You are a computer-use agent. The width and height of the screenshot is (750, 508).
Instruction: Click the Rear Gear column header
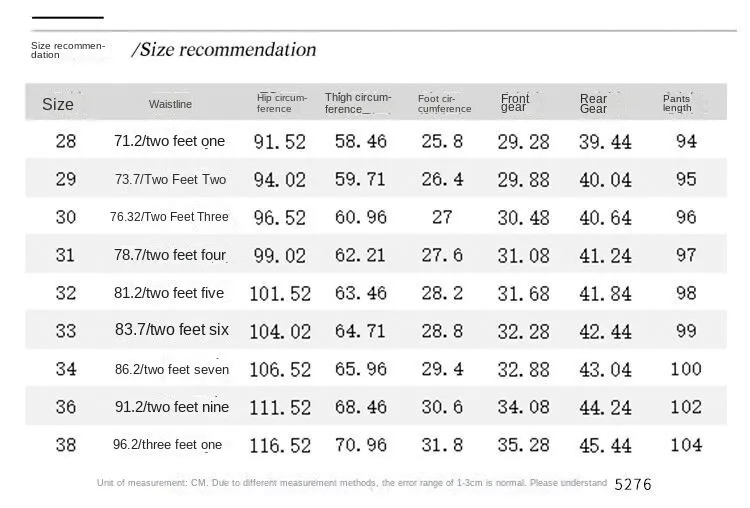(594, 103)
